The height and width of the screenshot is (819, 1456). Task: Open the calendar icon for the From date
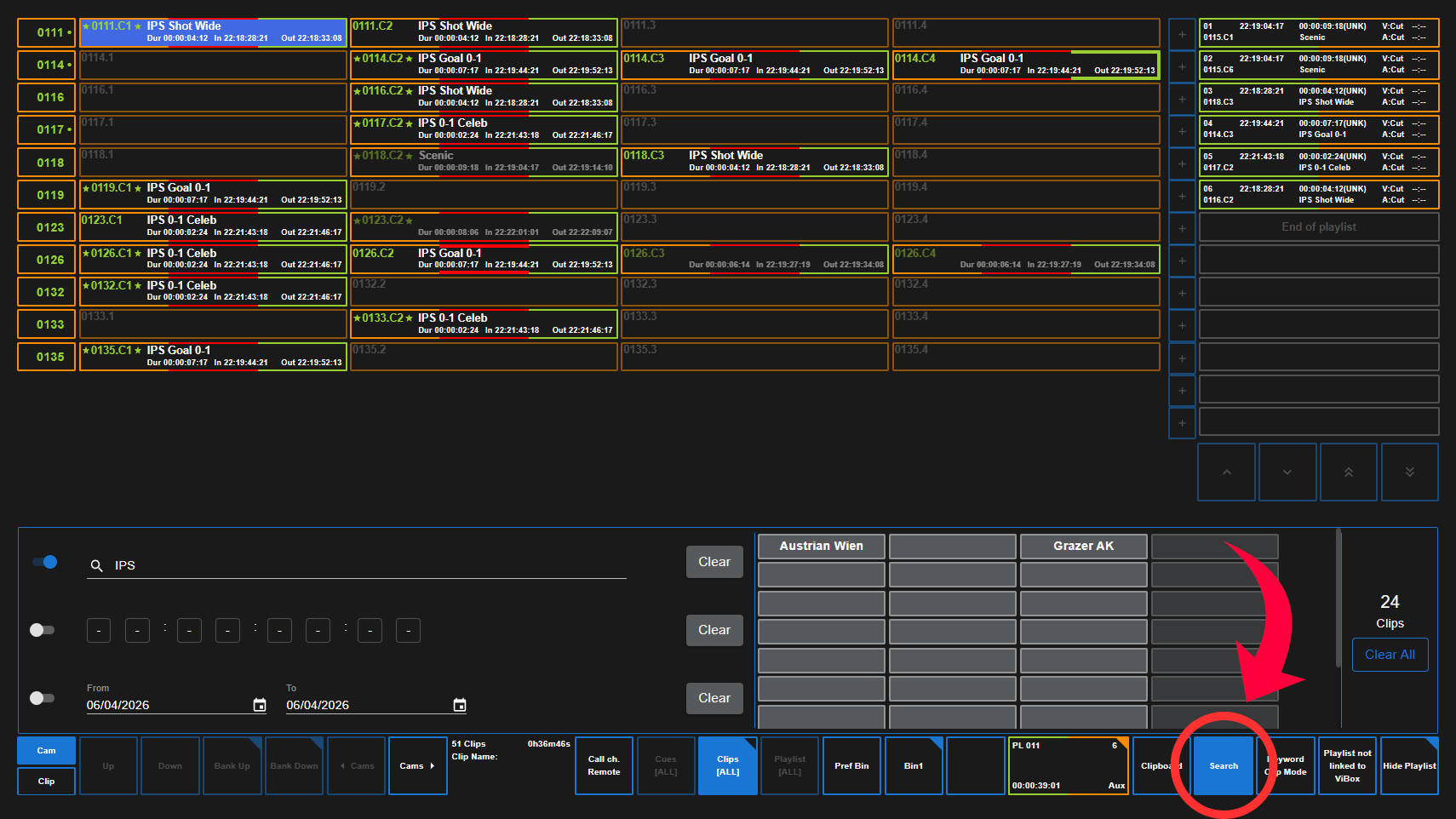[260, 705]
